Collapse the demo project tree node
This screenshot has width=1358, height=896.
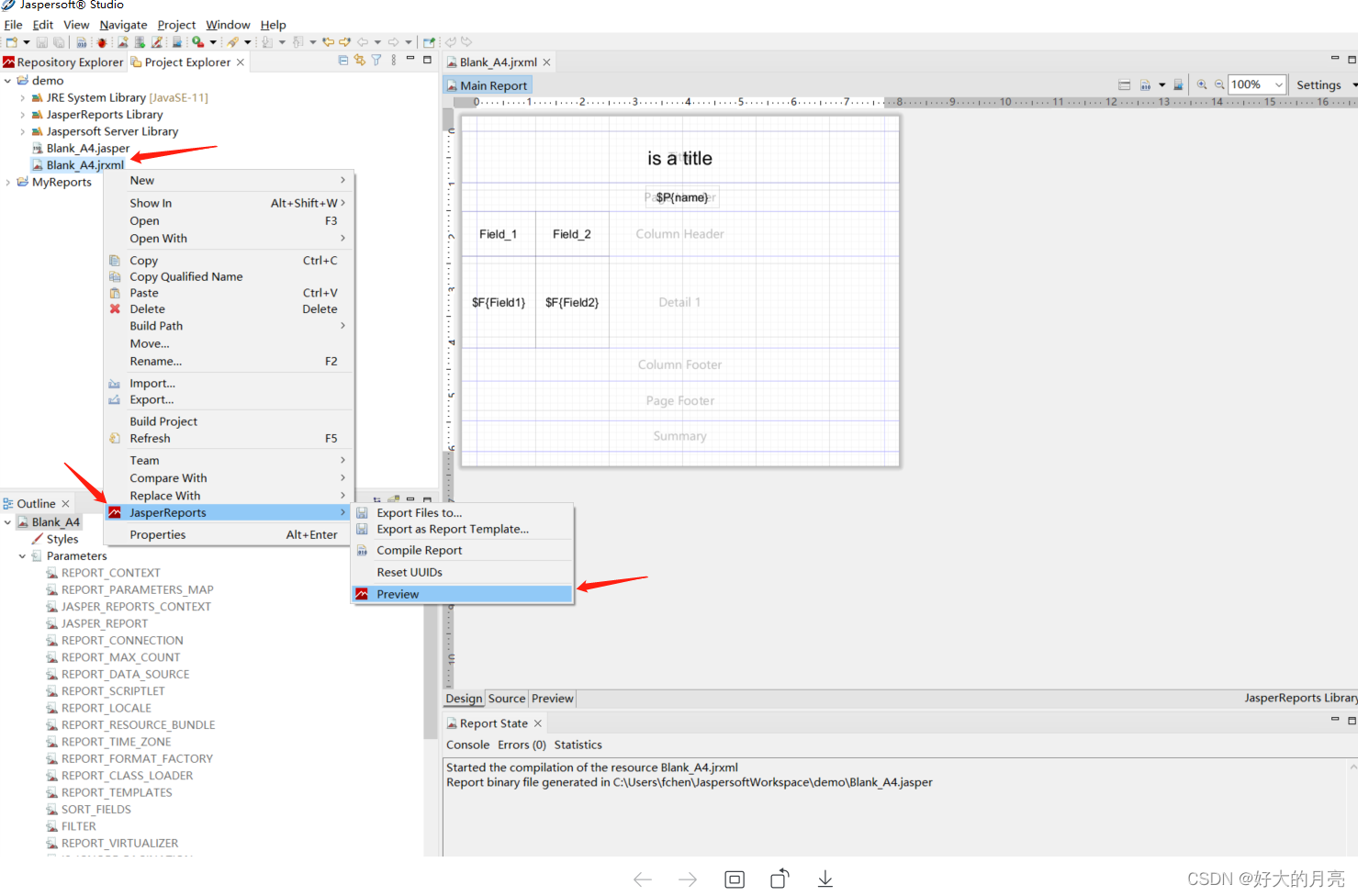[x=7, y=81]
